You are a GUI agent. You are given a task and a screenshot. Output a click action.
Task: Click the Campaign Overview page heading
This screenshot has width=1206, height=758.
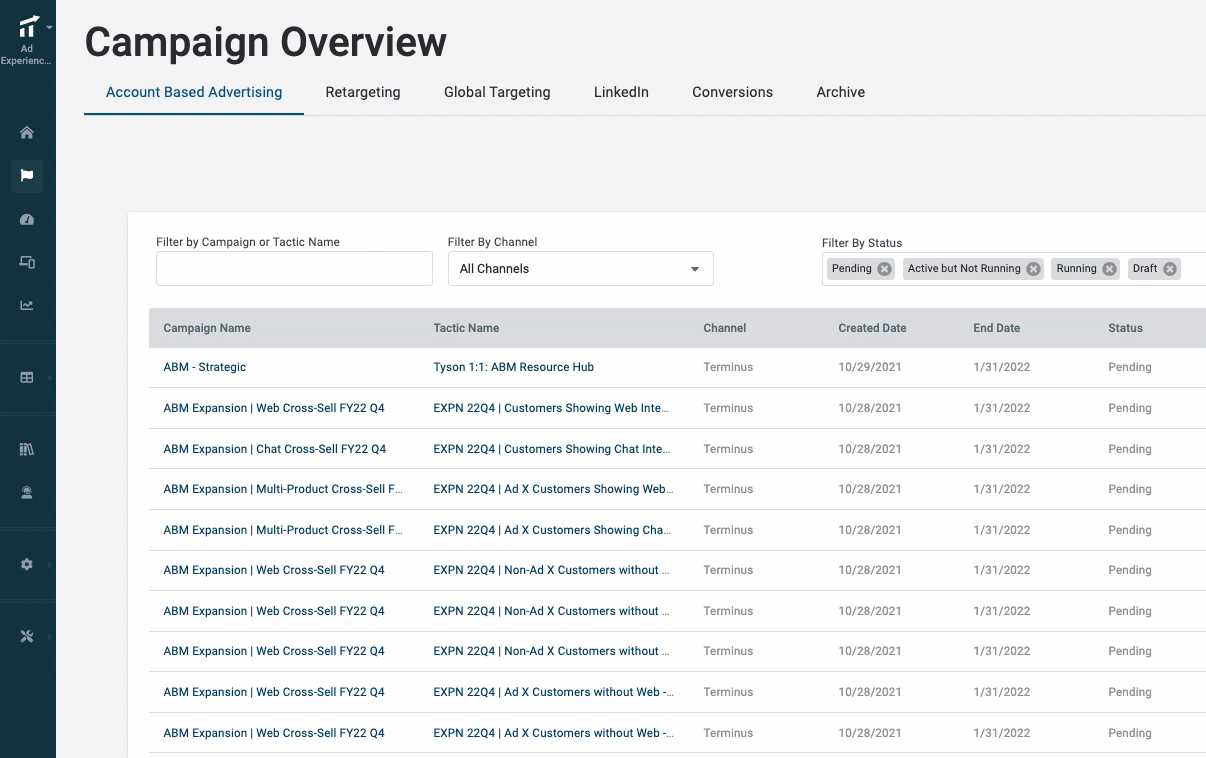pyautogui.click(x=266, y=42)
